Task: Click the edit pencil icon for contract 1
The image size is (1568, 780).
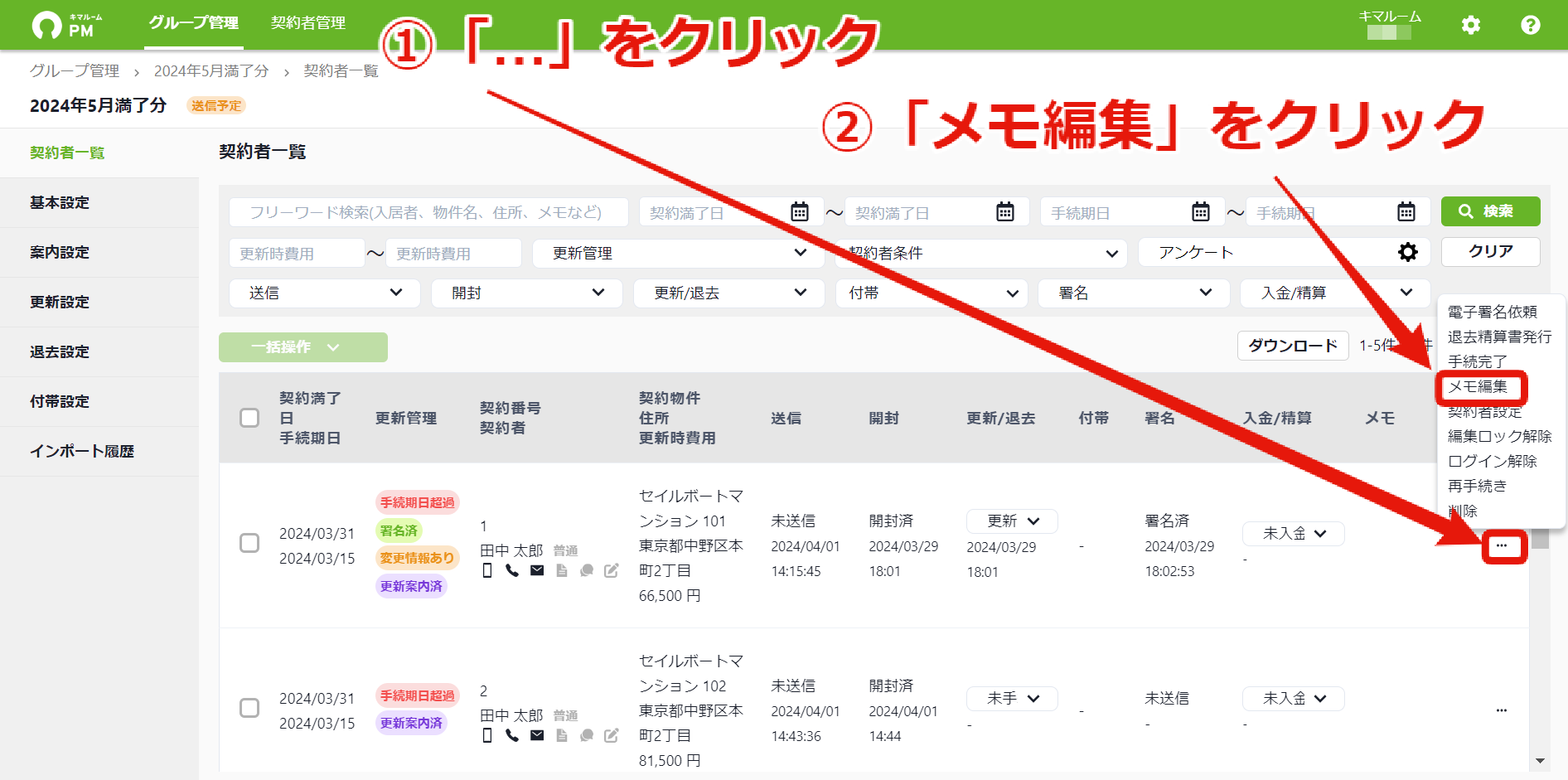Action: pos(612,570)
